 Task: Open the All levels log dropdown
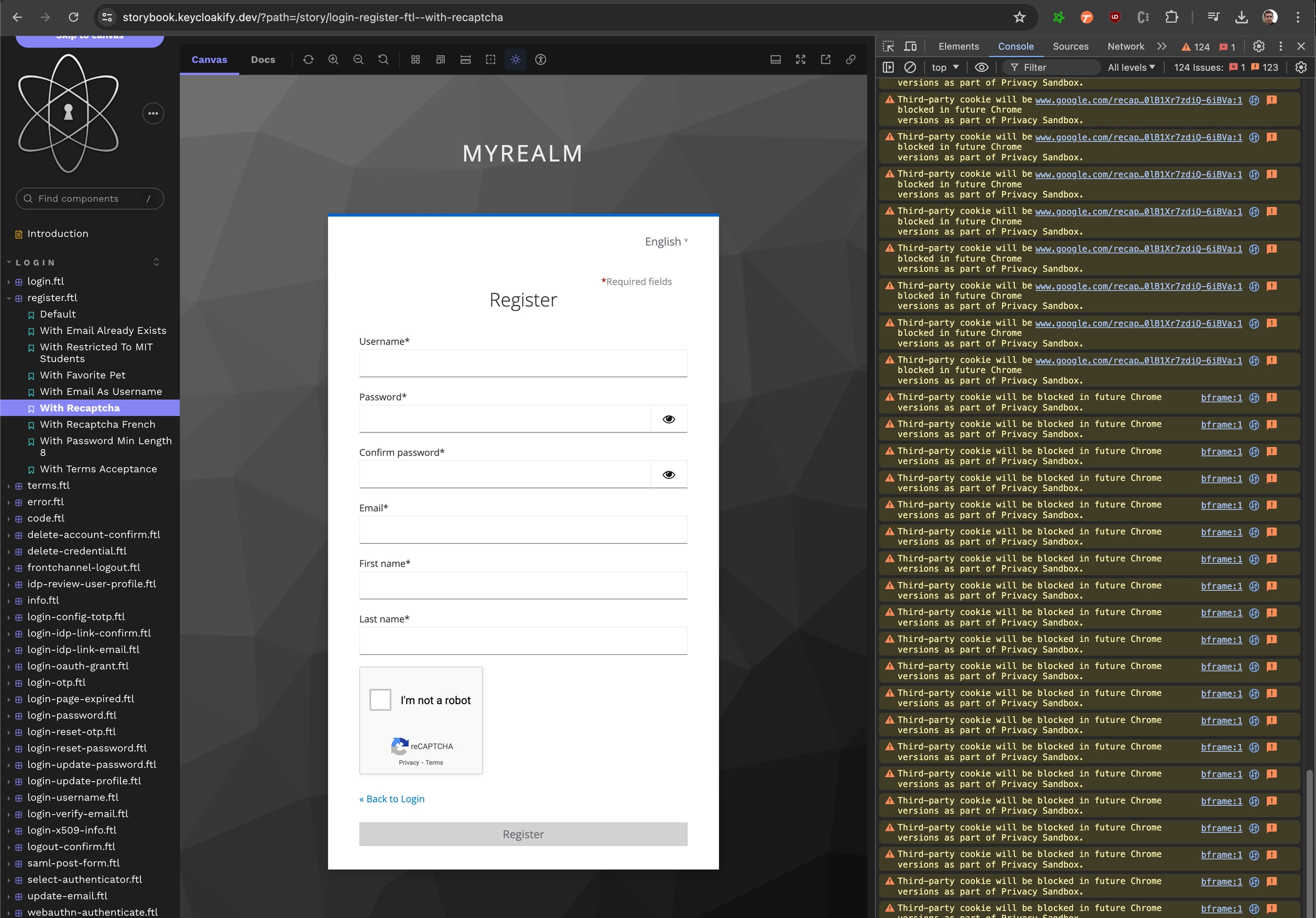1131,67
